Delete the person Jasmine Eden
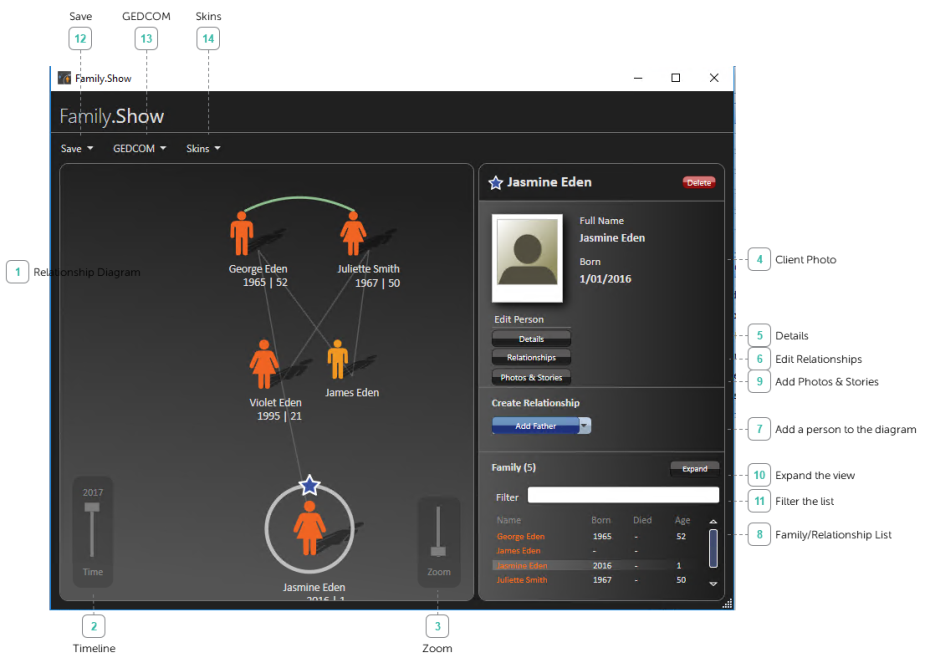The image size is (930, 668). (699, 183)
